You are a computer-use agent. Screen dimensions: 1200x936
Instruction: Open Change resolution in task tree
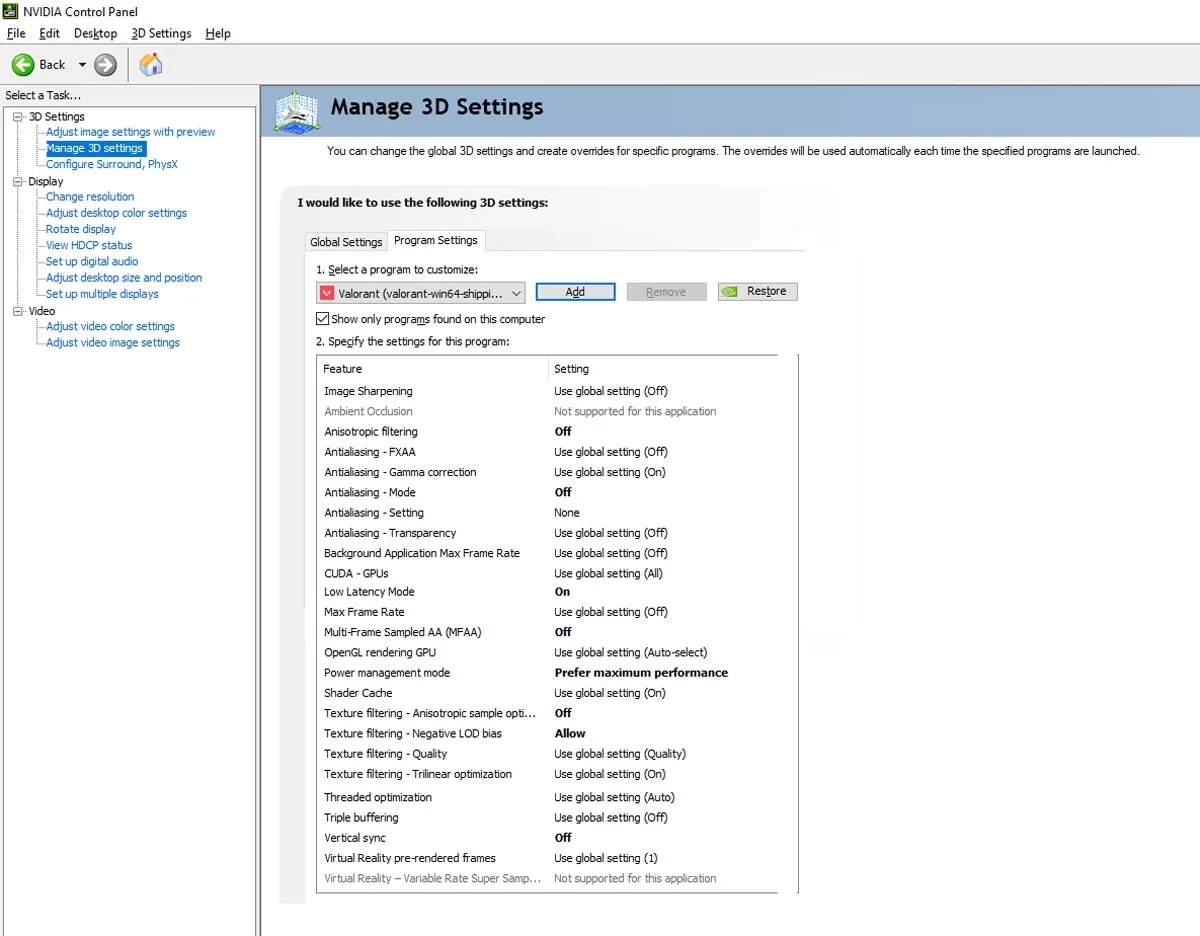coord(90,197)
